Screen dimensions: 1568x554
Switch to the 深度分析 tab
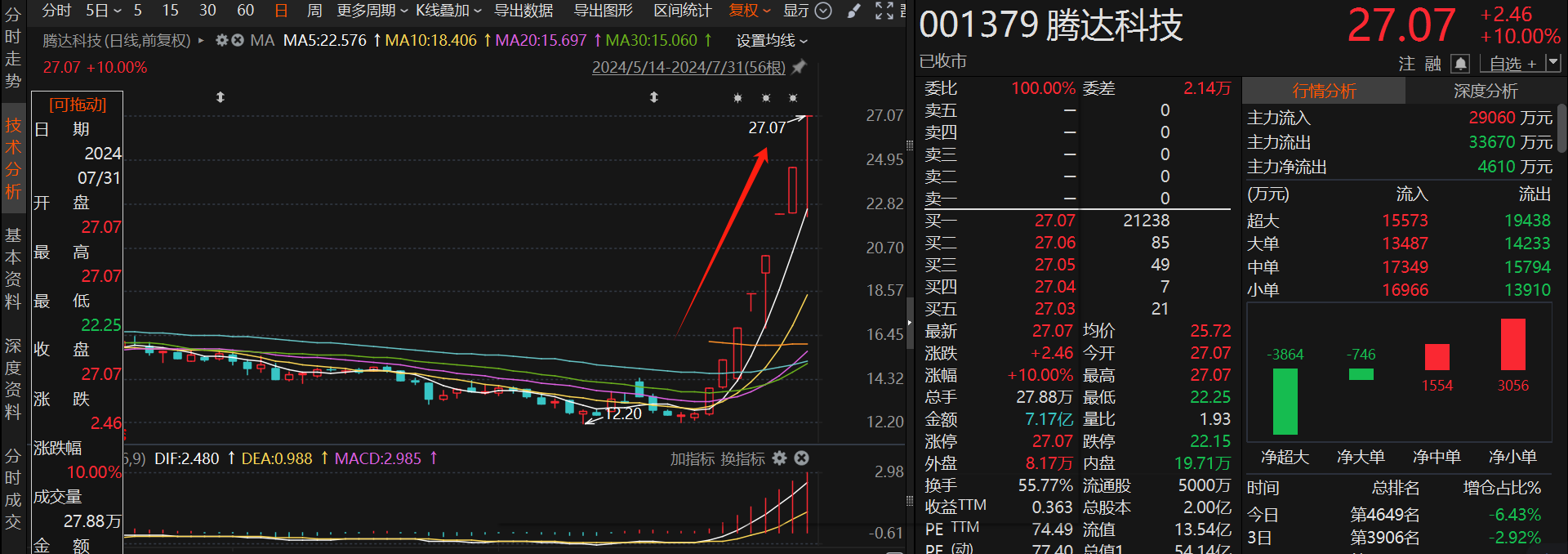(1485, 91)
